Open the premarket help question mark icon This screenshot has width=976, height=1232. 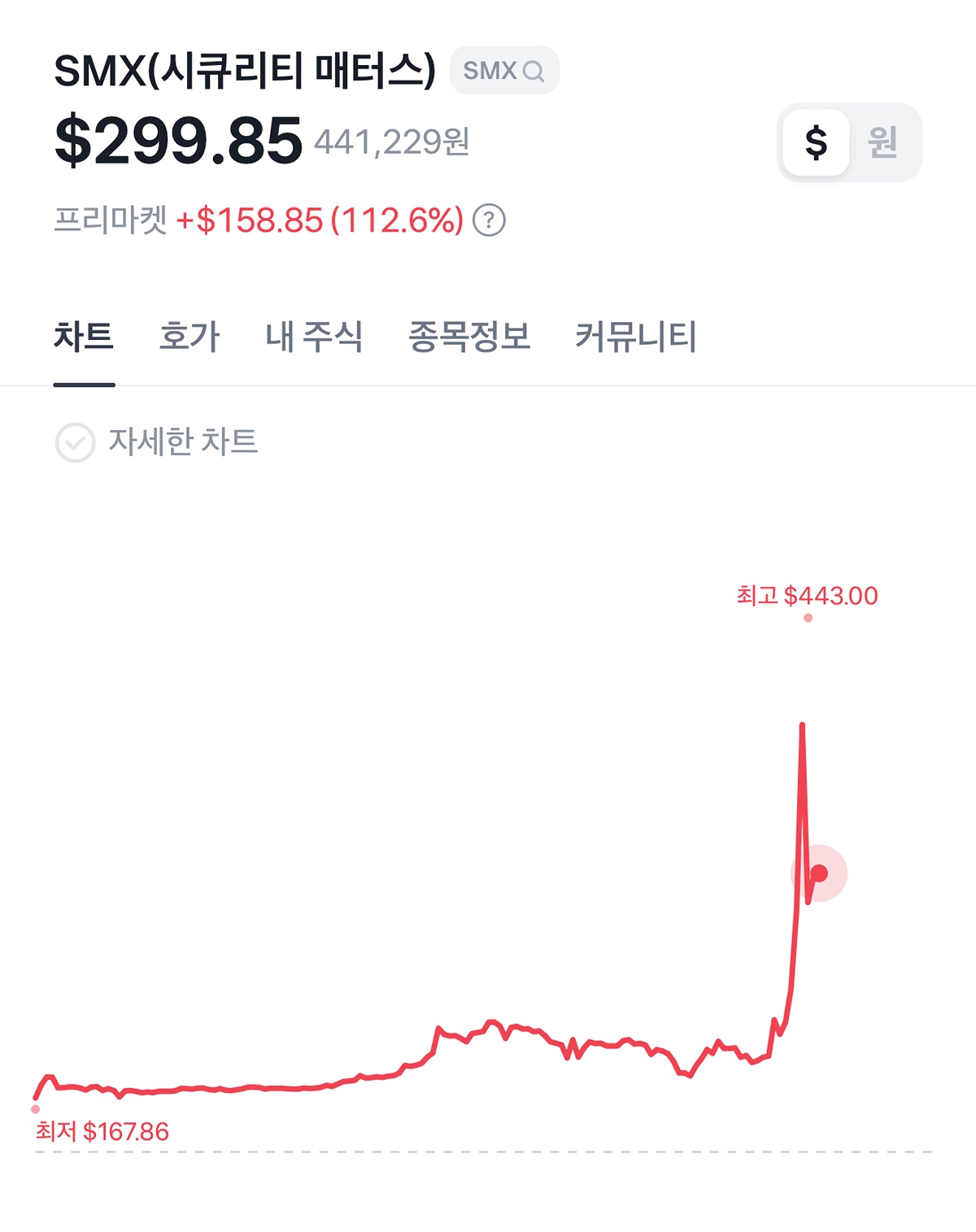click(x=489, y=220)
